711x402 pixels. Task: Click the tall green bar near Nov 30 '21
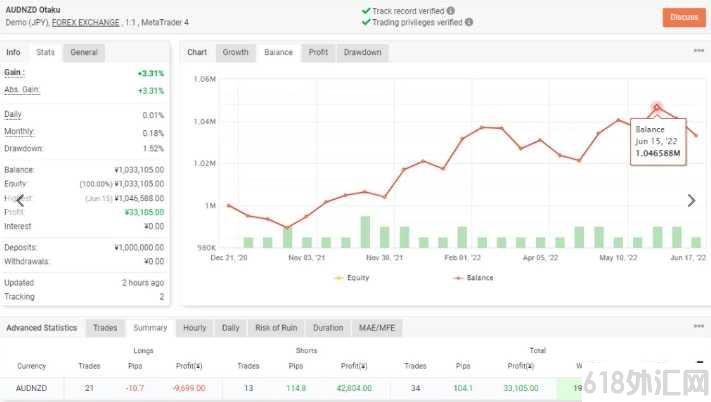click(x=365, y=232)
